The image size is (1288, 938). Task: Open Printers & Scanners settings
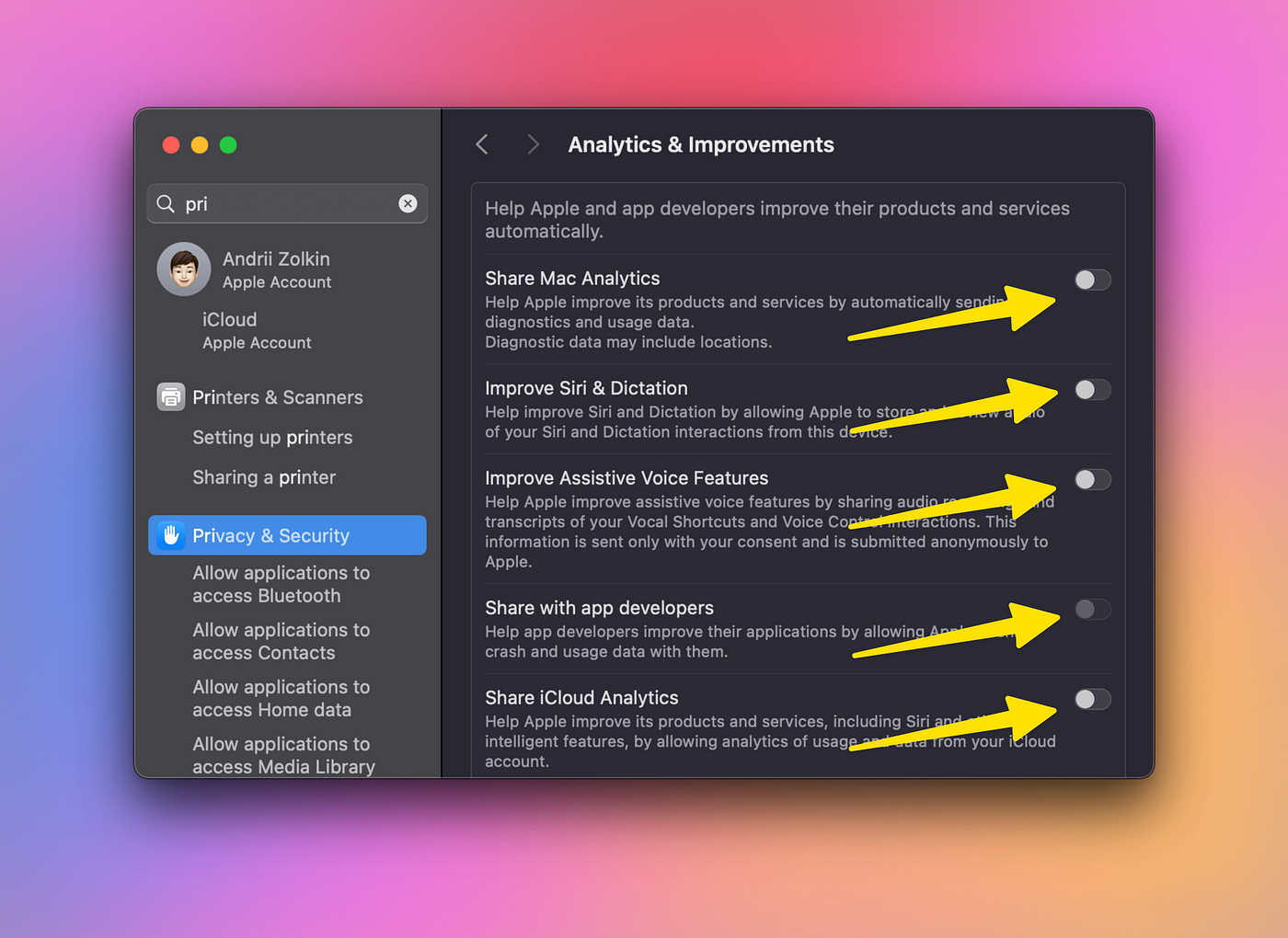[287, 397]
